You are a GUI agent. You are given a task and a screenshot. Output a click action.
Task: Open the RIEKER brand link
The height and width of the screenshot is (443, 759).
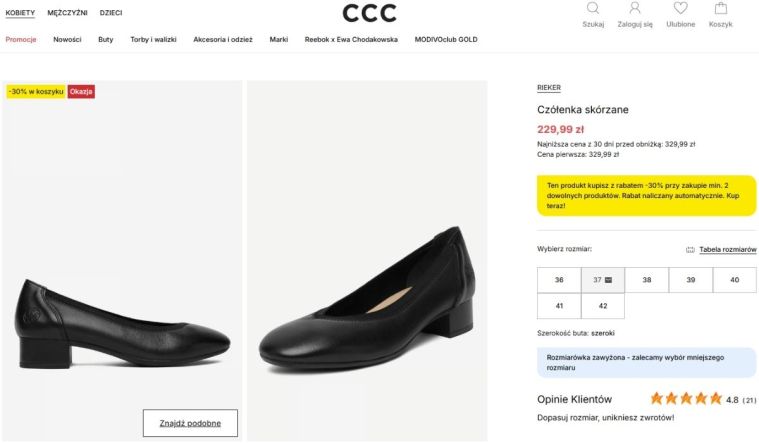pyautogui.click(x=549, y=88)
